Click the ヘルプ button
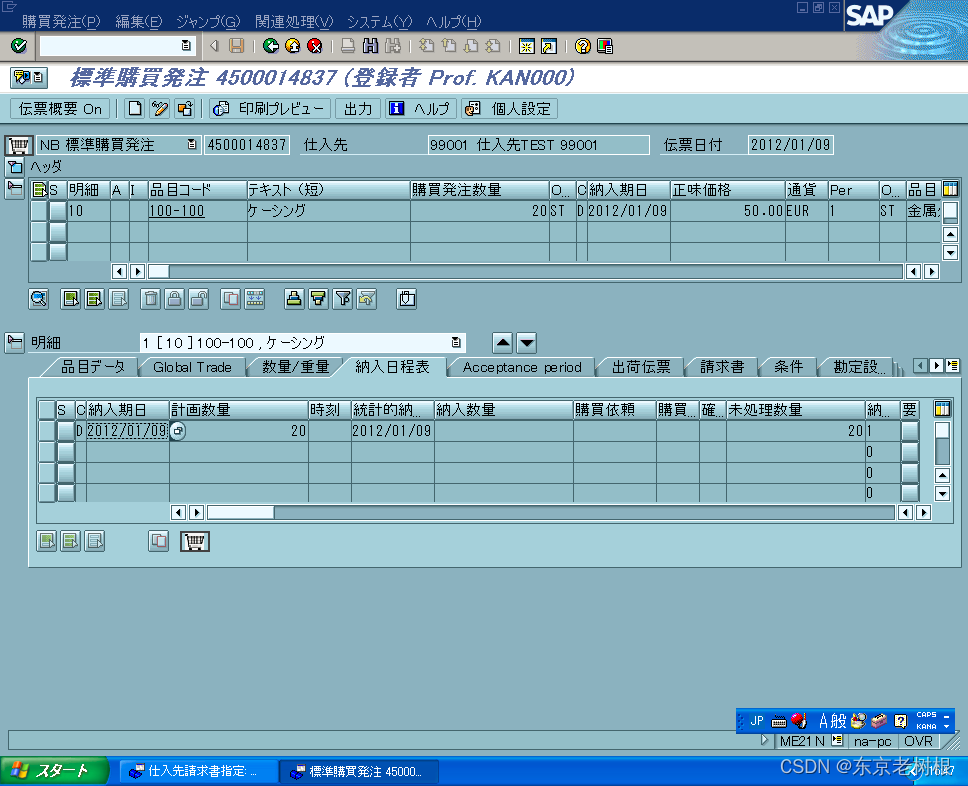Viewport: 968px width, 786px height. pos(421,109)
